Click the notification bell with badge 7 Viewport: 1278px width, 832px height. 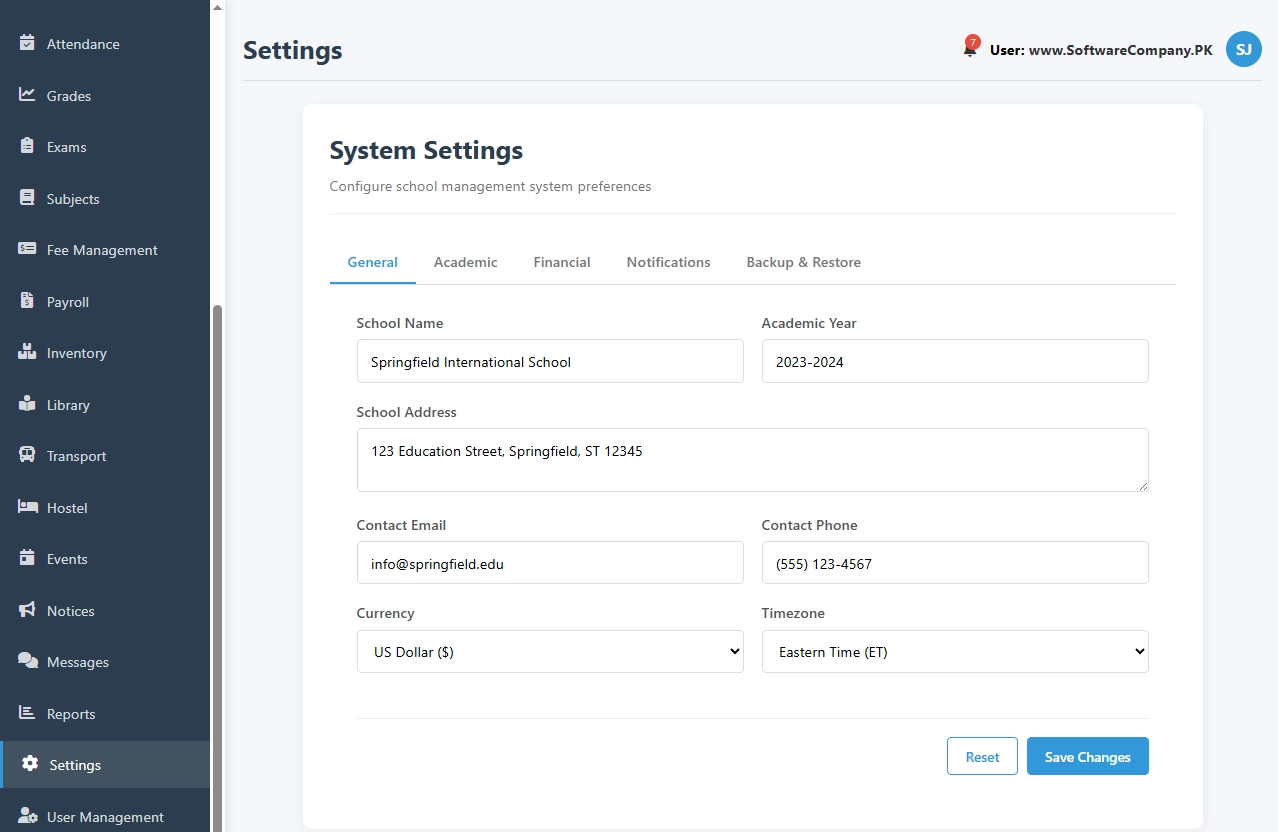(x=969, y=49)
